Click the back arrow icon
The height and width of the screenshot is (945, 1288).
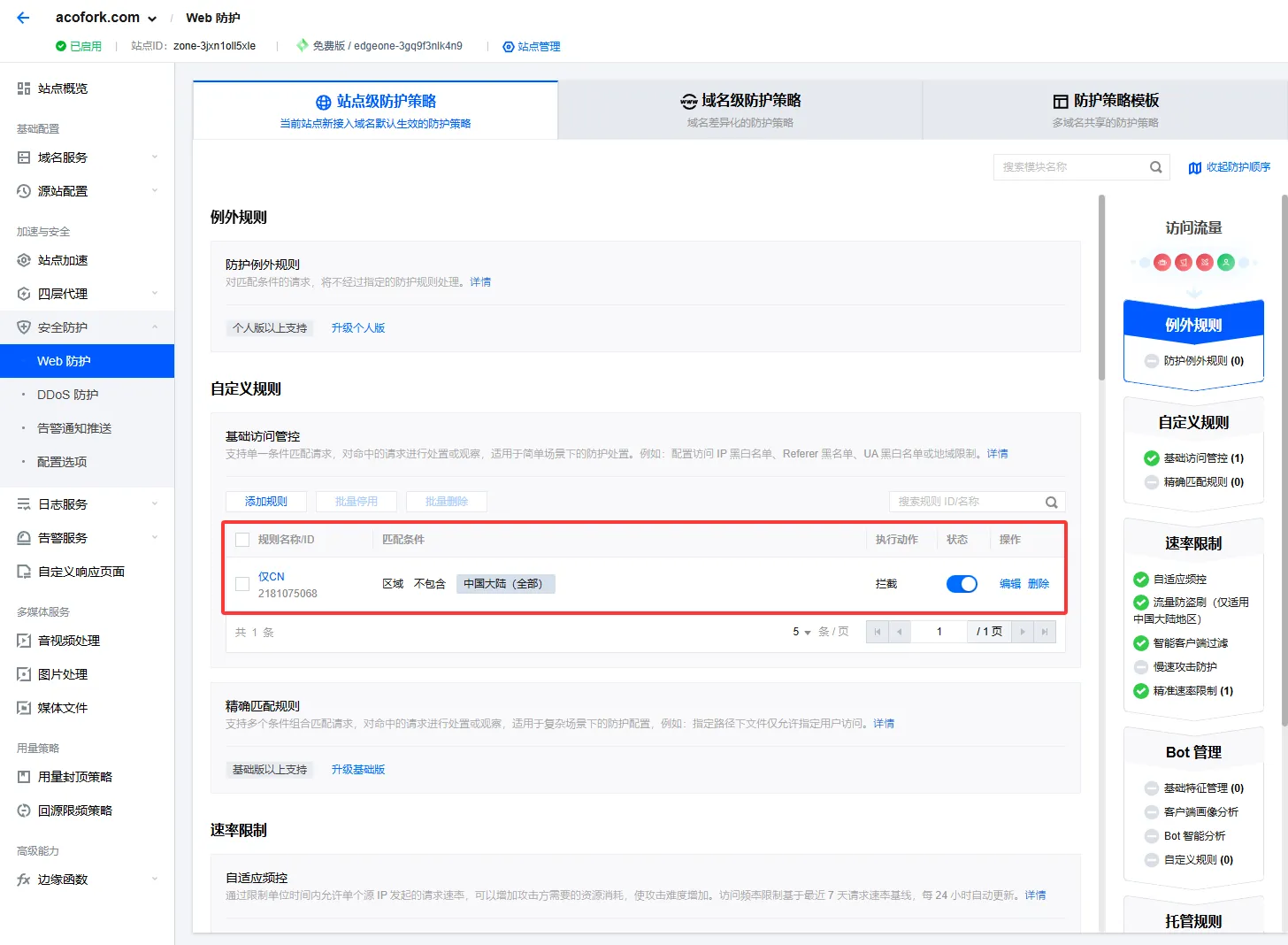pos(23,18)
